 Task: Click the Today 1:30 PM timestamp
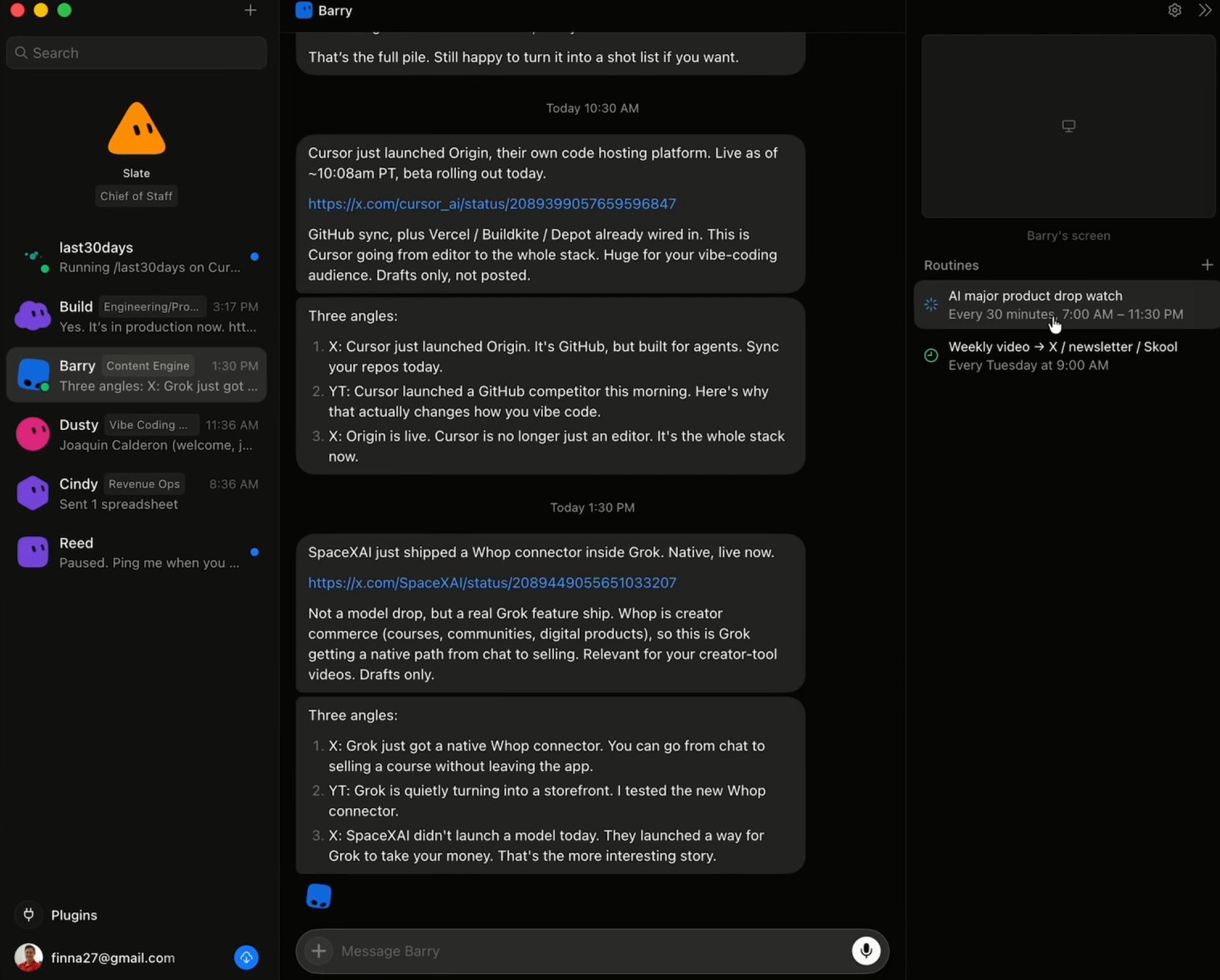pyautogui.click(x=593, y=508)
